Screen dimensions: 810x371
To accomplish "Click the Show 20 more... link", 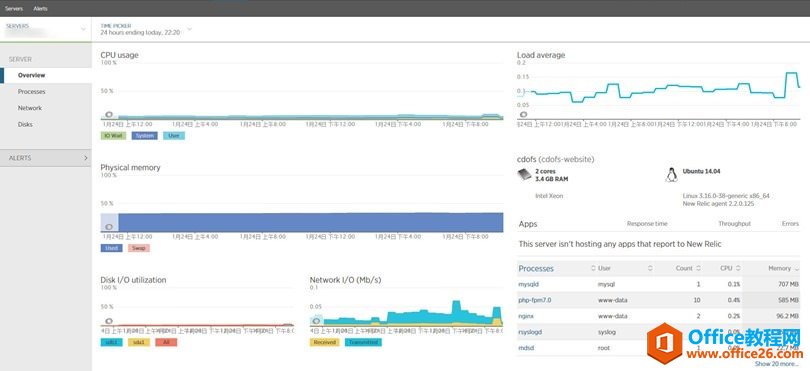I will [x=777, y=364].
